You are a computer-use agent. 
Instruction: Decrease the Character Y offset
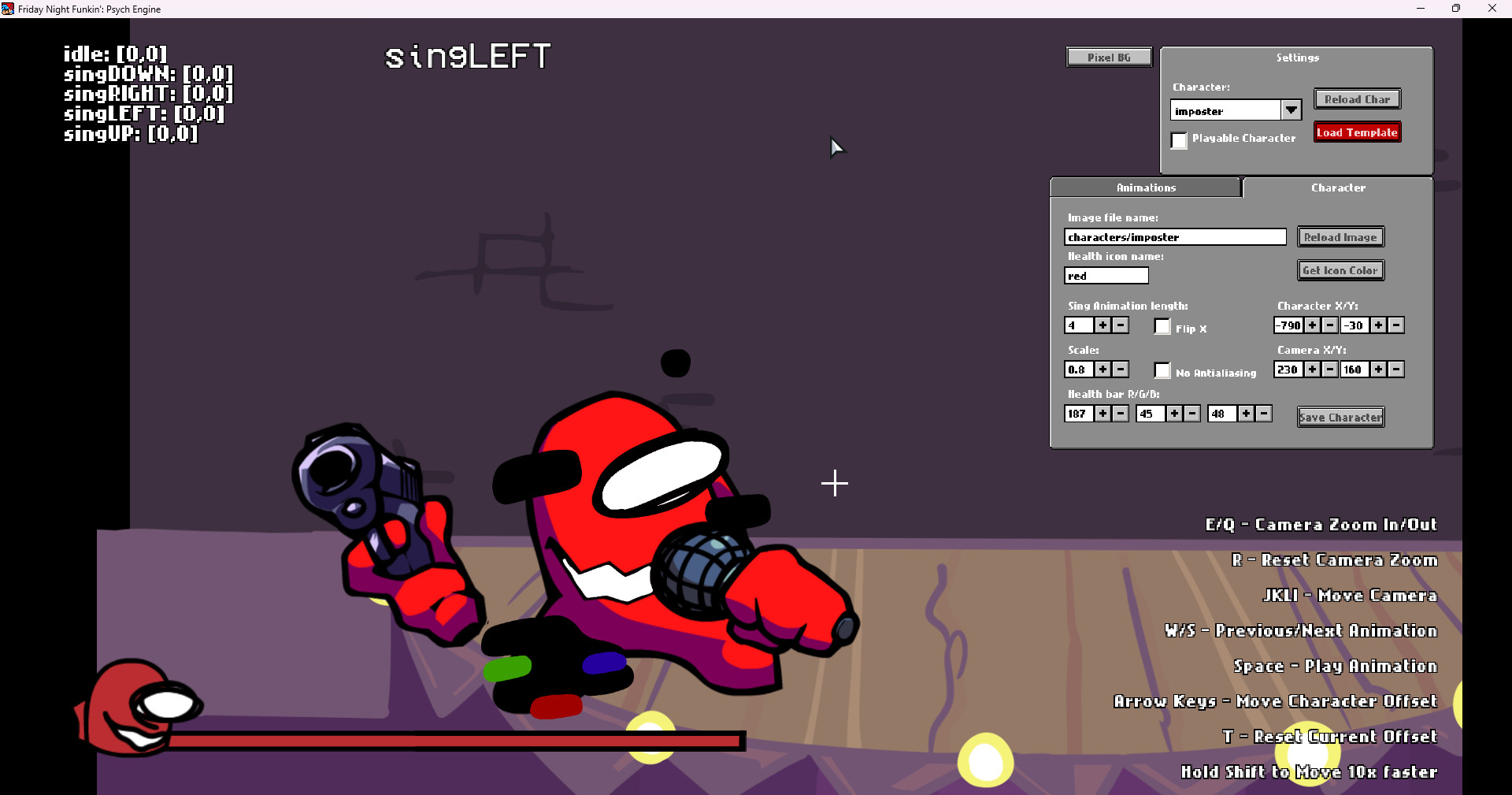pos(1397,325)
